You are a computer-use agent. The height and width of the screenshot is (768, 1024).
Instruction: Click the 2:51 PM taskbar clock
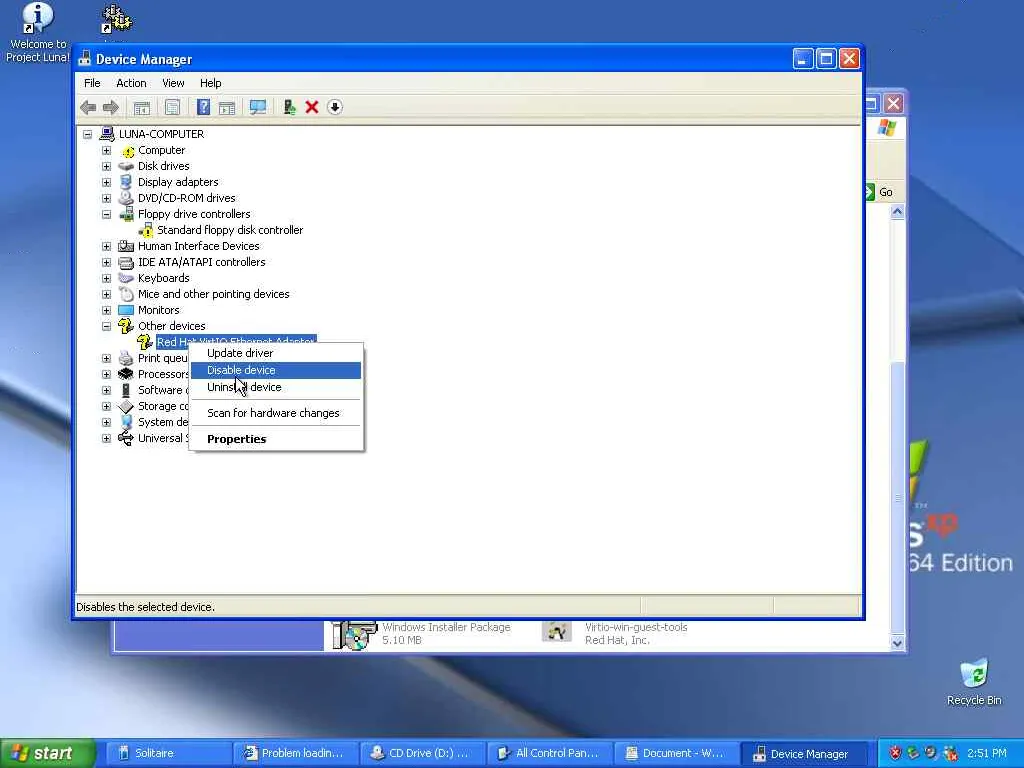(x=987, y=753)
